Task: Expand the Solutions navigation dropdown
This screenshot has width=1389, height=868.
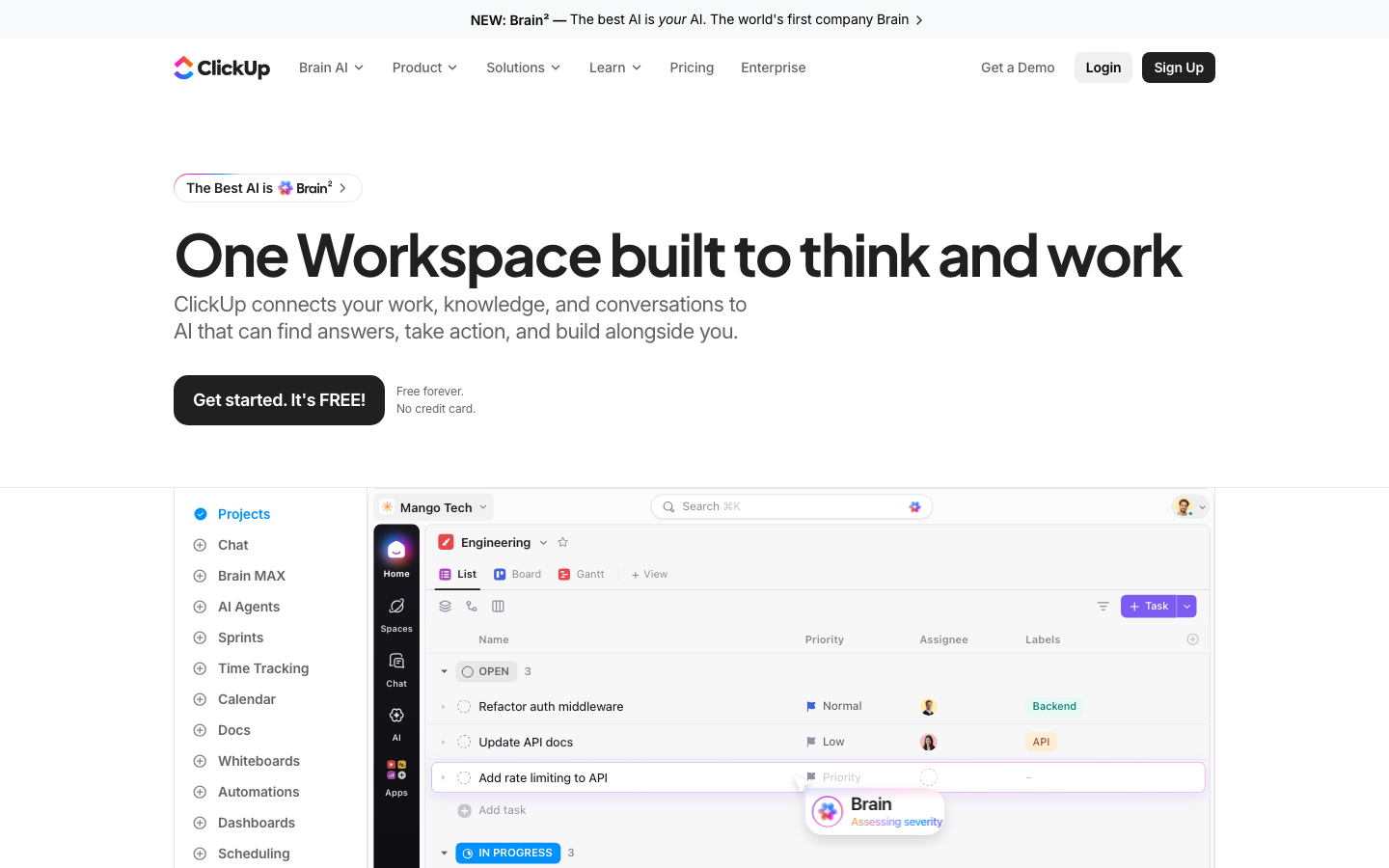Action: coord(523,68)
